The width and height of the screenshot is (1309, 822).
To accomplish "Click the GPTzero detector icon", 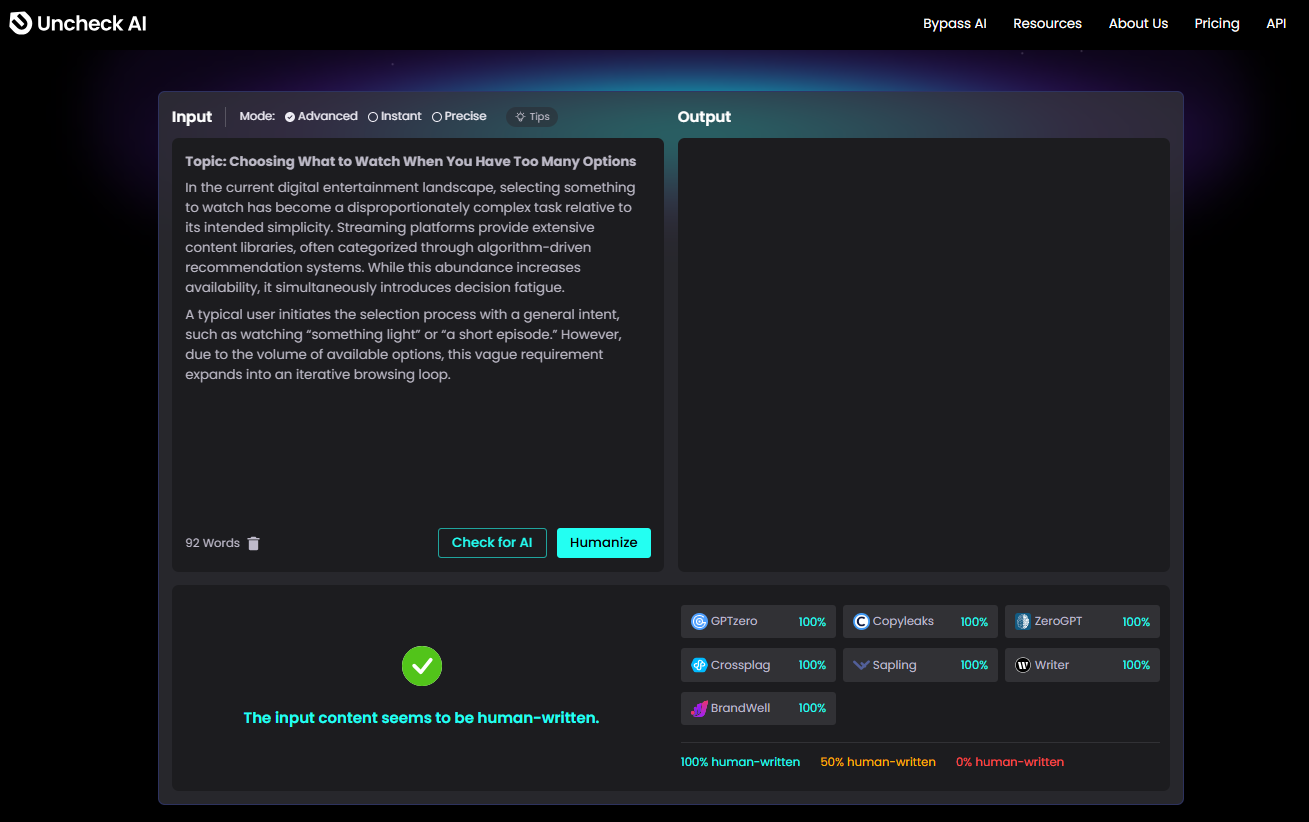I will [x=699, y=622].
